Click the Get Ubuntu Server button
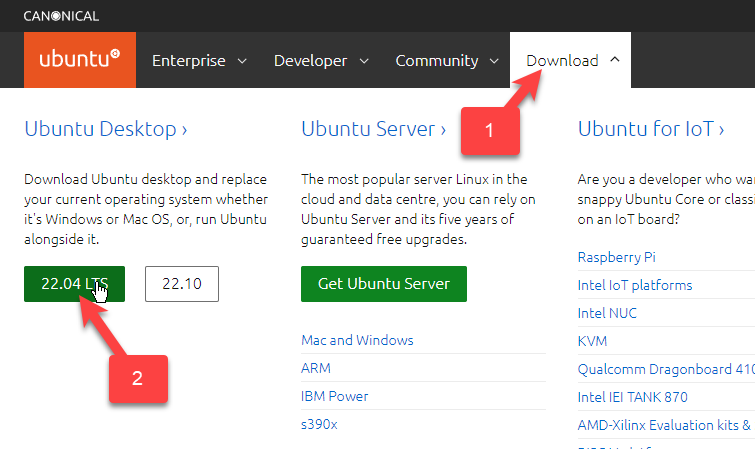 tap(384, 284)
